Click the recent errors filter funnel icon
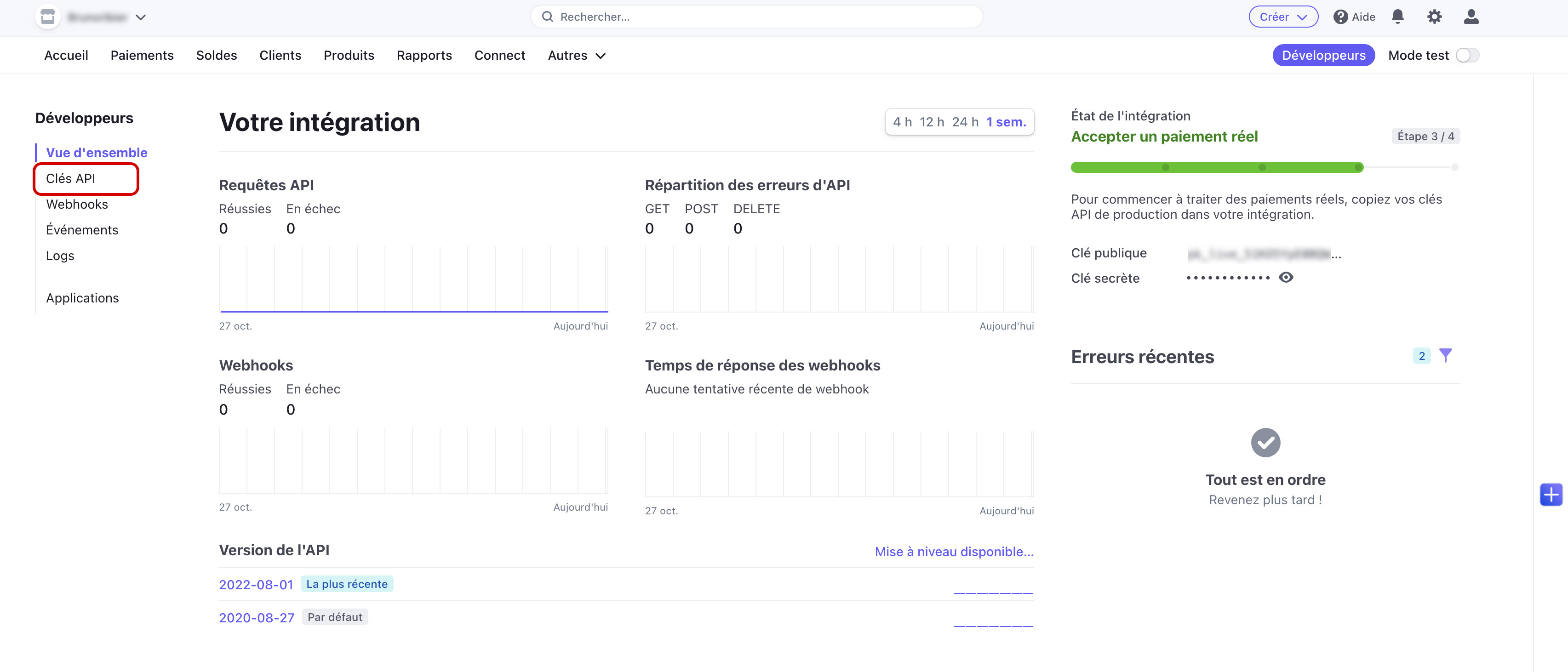Viewport: 1568px width, 672px height. tap(1445, 355)
